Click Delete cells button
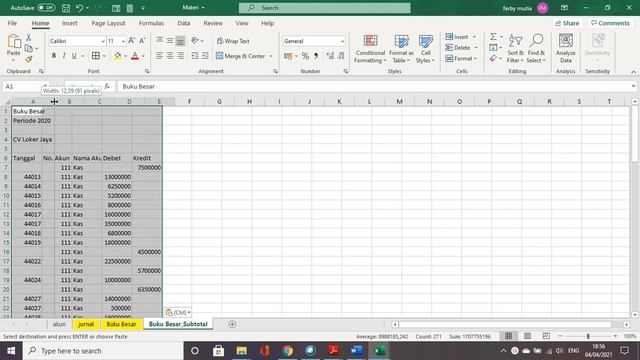Image resolution: width=640 pixels, height=360 pixels. tap(458, 48)
